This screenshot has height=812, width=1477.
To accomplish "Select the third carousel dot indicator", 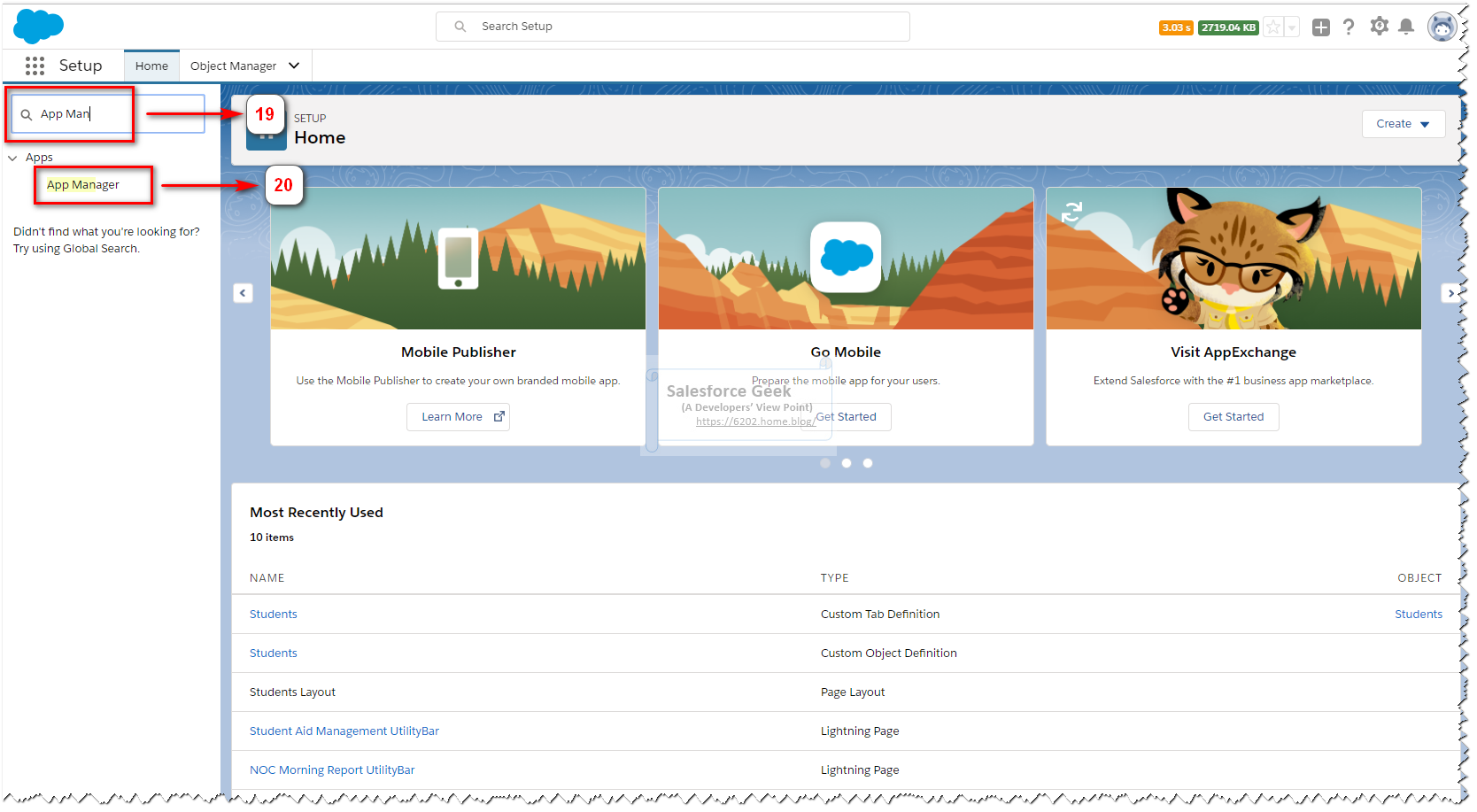I will coord(867,462).
